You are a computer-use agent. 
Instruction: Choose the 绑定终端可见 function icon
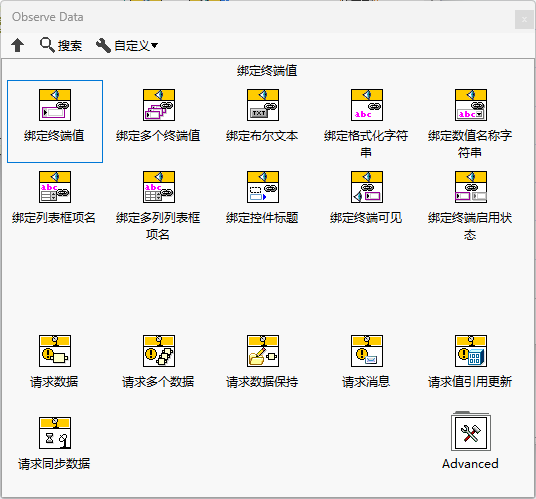point(367,187)
